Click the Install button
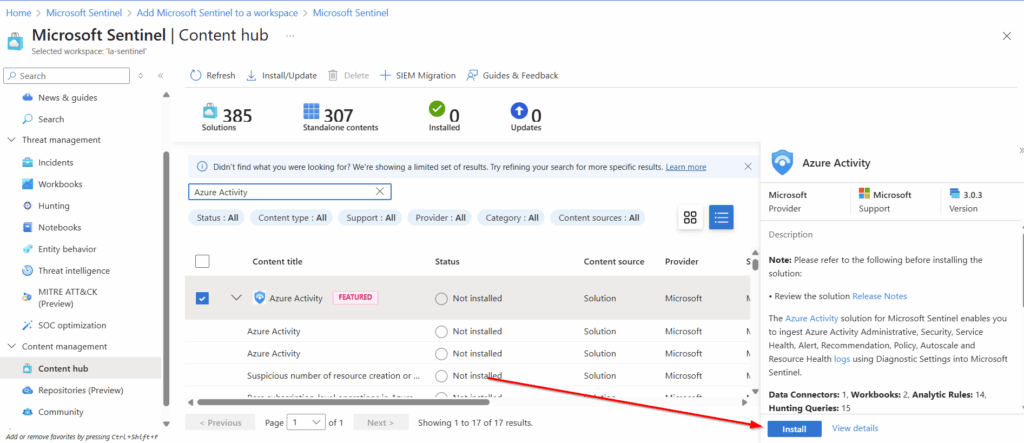Image resolution: width=1024 pixels, height=443 pixels. [x=794, y=429]
